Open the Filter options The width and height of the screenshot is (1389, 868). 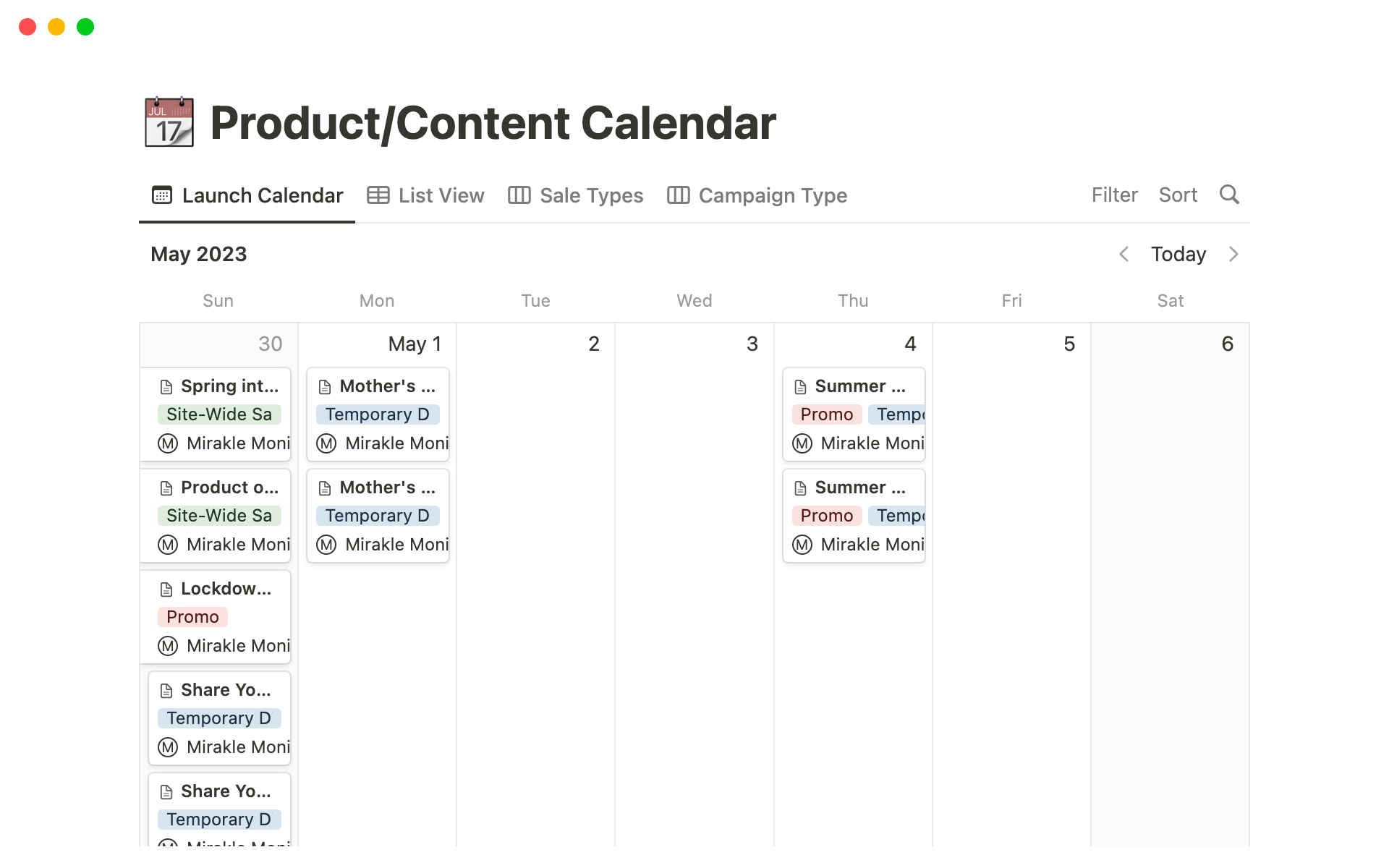[x=1114, y=195]
